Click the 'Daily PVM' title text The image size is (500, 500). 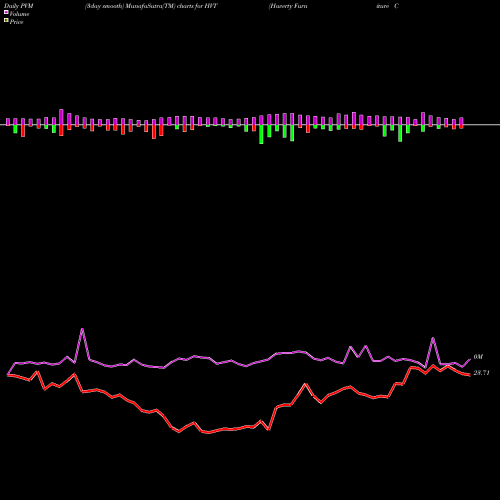[19, 6]
